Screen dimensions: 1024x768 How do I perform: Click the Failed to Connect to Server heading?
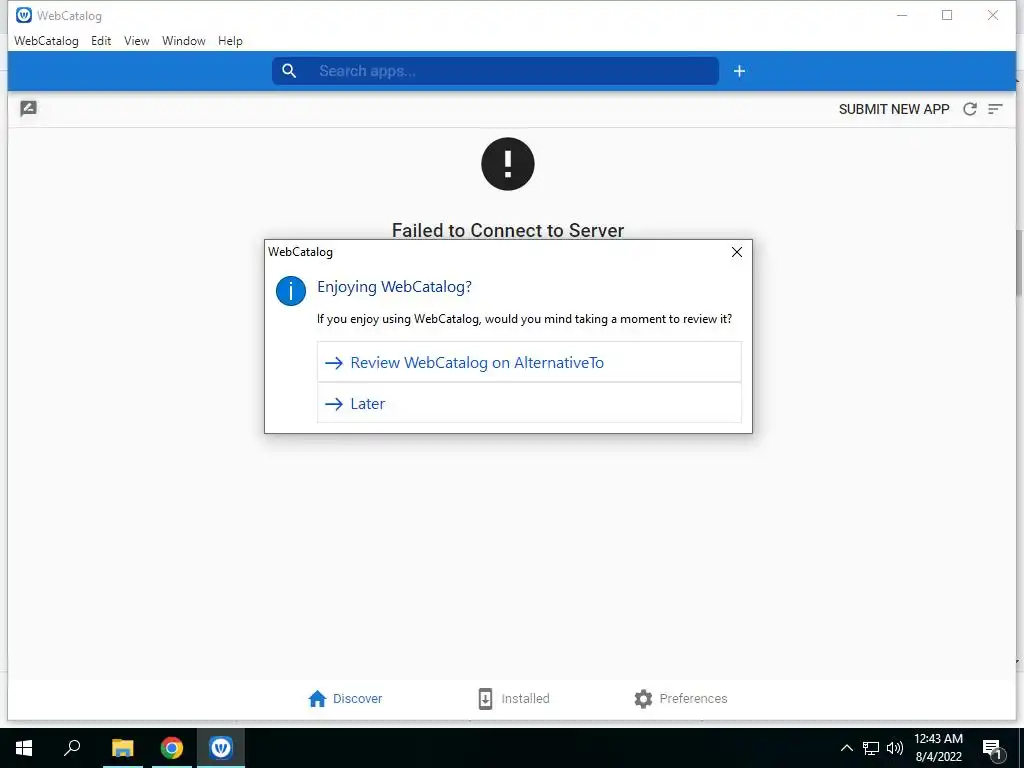click(x=508, y=231)
